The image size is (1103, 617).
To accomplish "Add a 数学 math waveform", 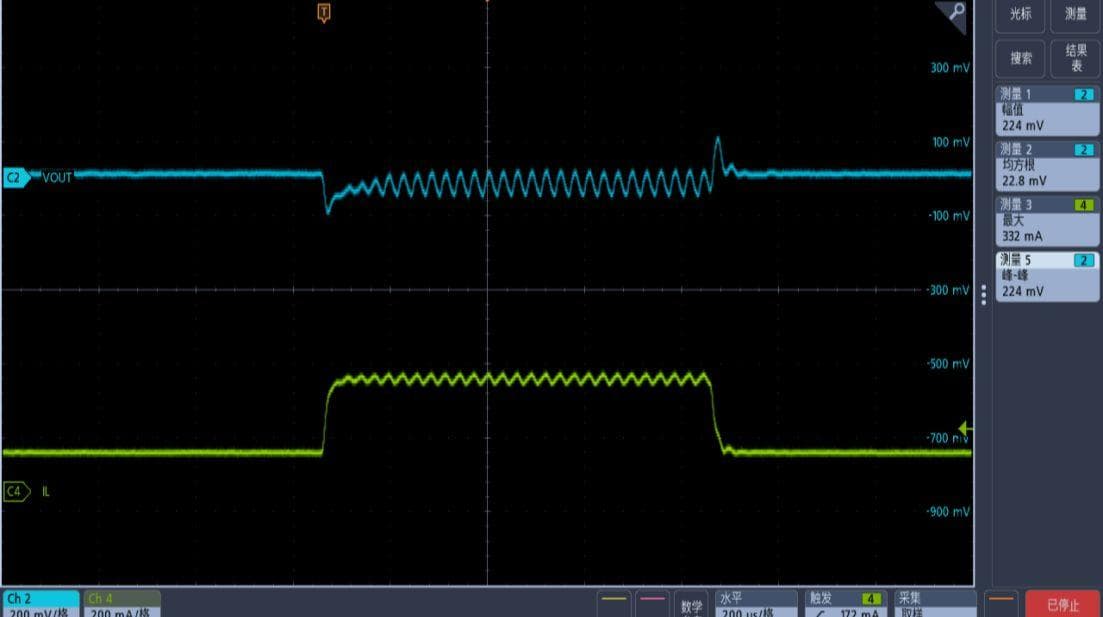I will pos(691,605).
